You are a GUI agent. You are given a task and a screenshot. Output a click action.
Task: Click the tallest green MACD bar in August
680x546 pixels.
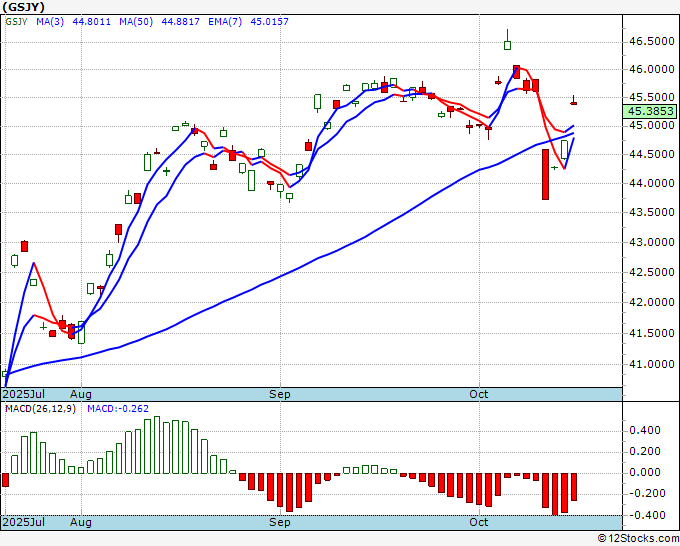coord(157,445)
